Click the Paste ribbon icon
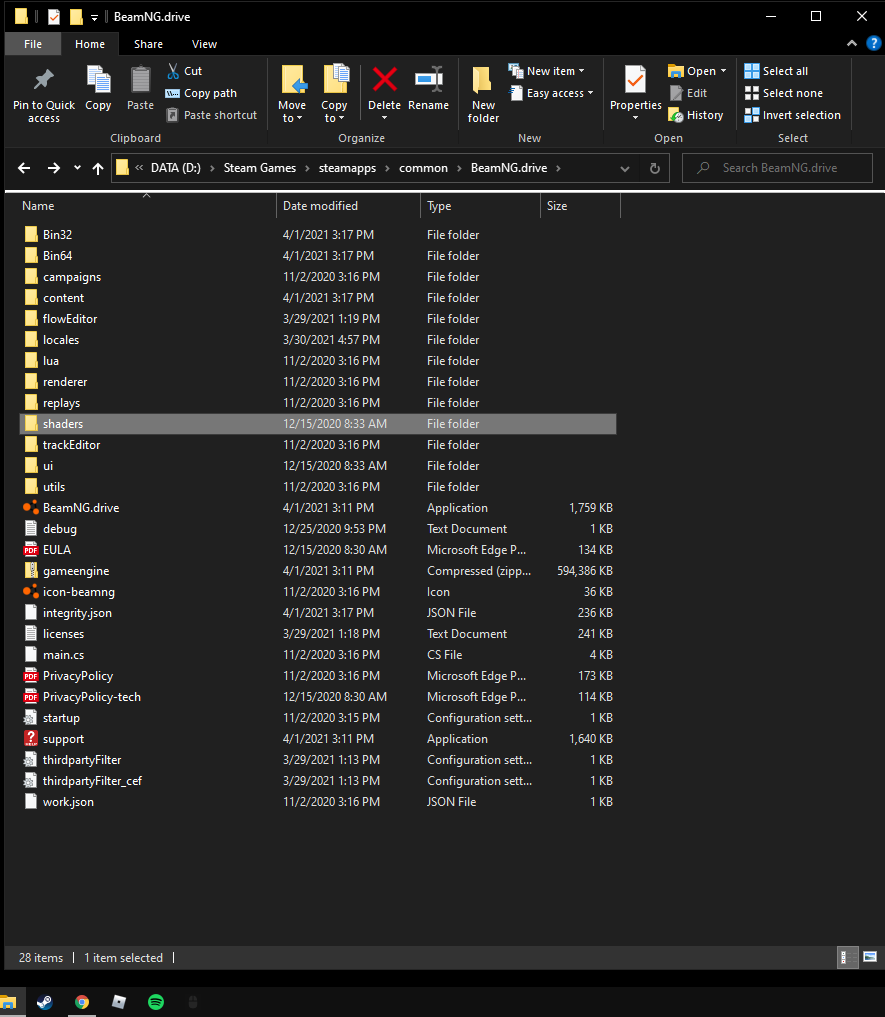This screenshot has width=885, height=1017. 140,80
